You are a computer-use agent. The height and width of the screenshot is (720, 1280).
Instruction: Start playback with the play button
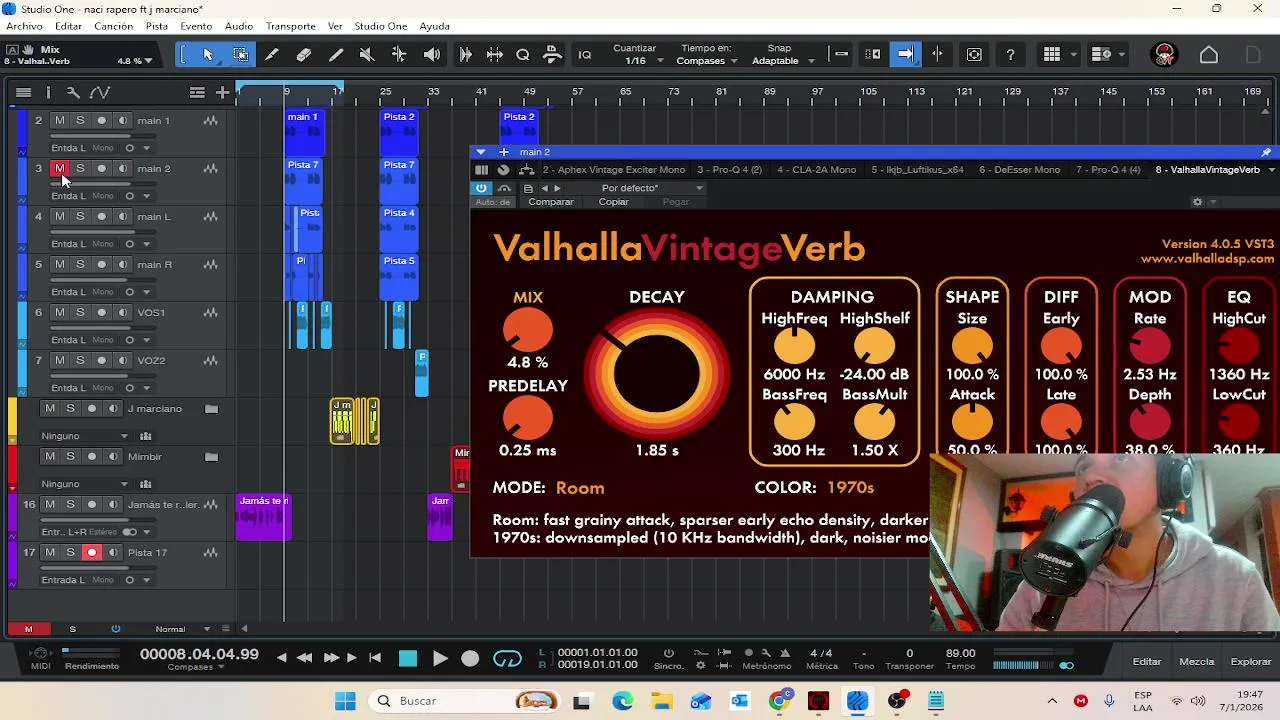pos(440,658)
